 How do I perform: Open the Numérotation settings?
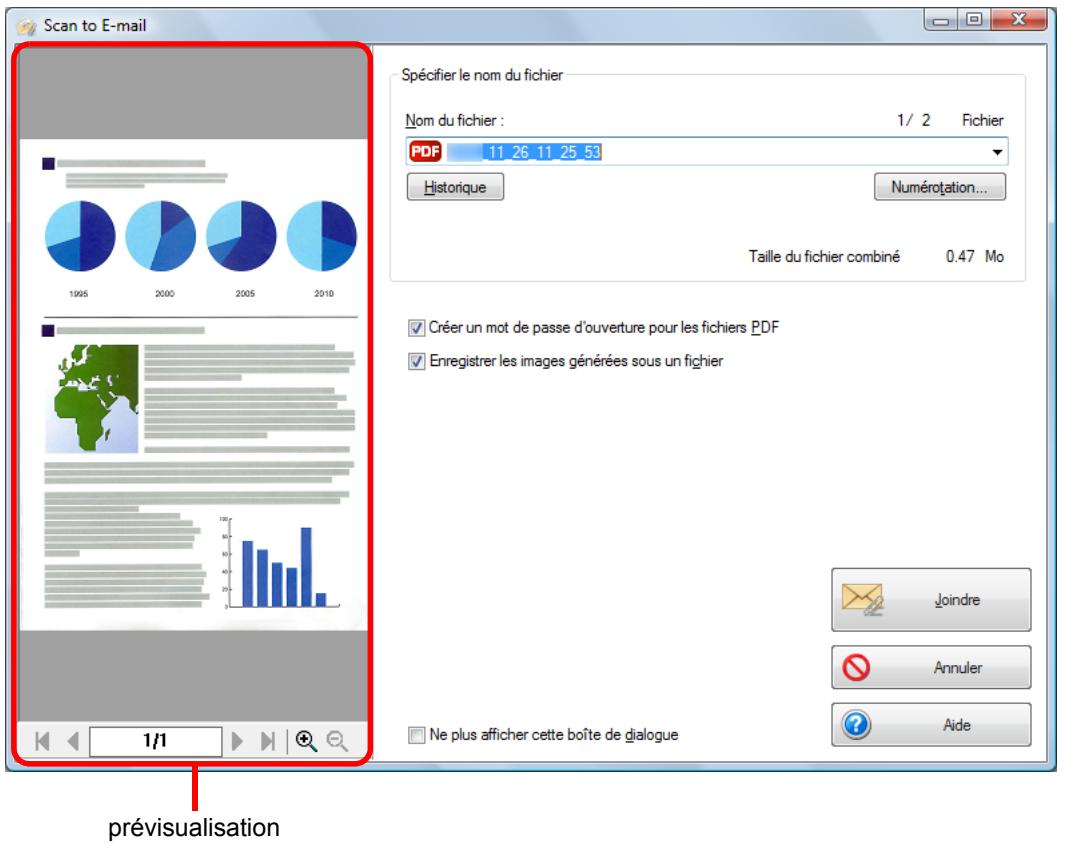(x=939, y=187)
